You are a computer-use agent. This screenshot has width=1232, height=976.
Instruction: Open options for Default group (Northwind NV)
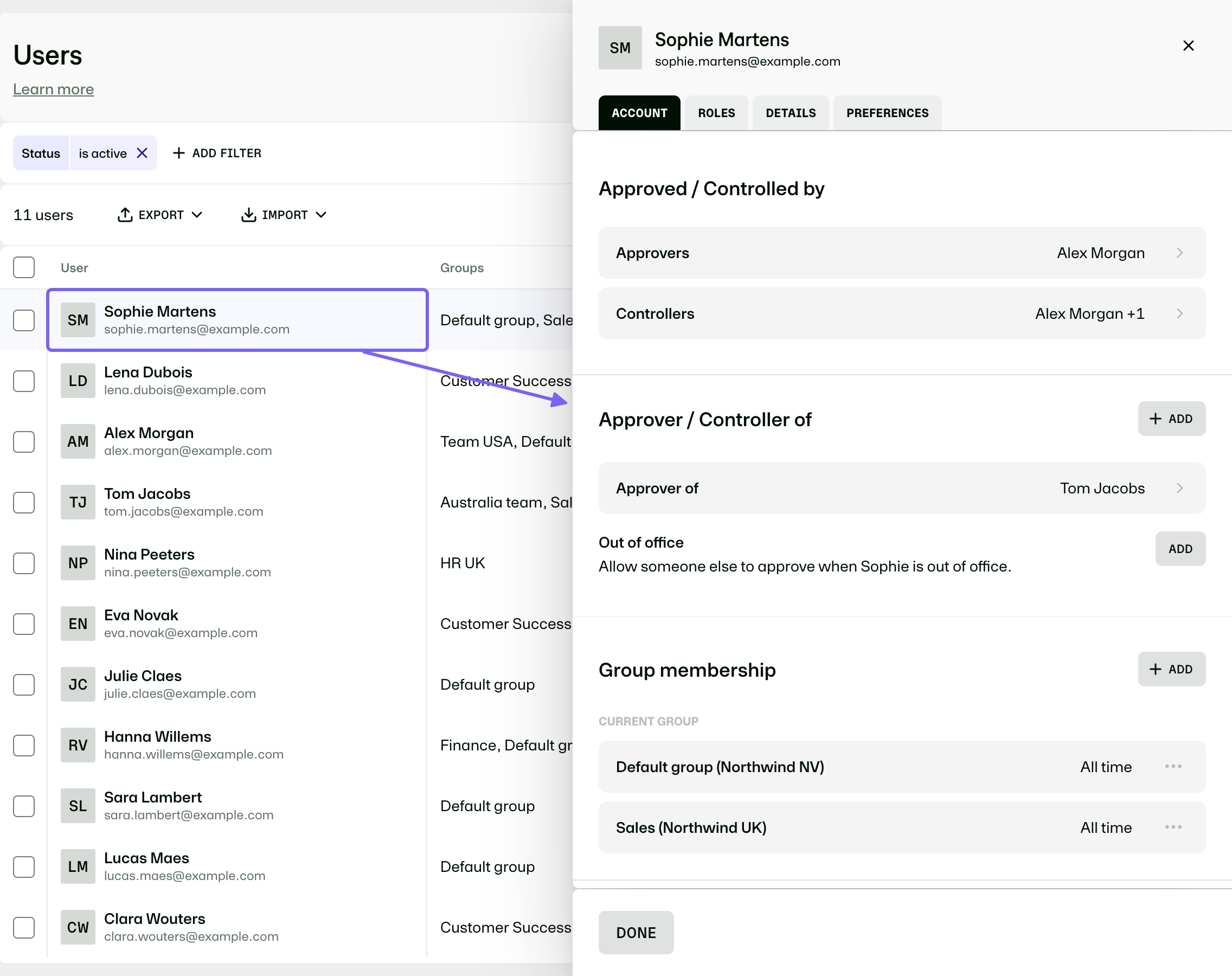1172,766
